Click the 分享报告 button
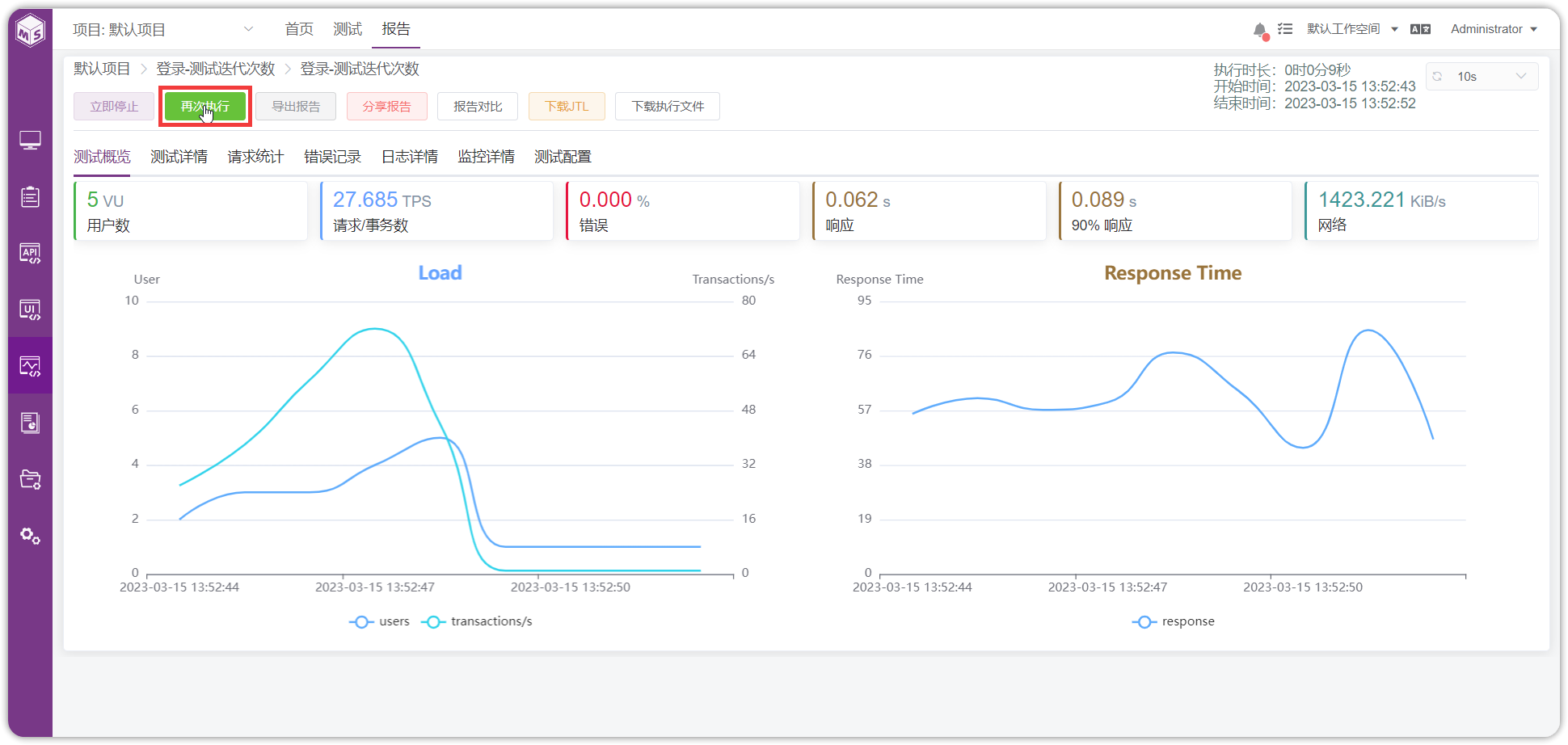This screenshot has width=1568, height=745. pos(387,107)
